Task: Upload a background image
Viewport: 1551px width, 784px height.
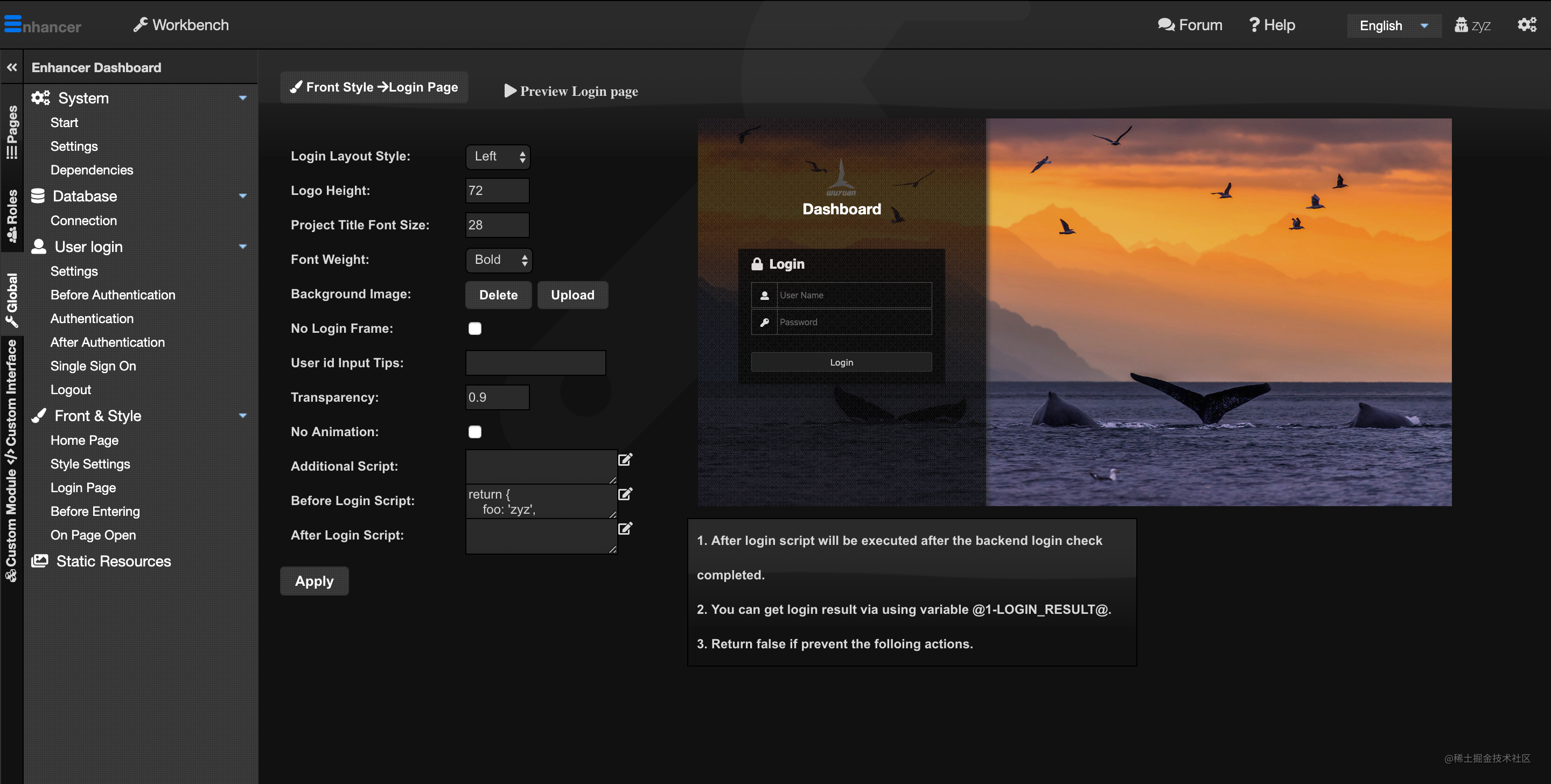Action: (x=572, y=295)
